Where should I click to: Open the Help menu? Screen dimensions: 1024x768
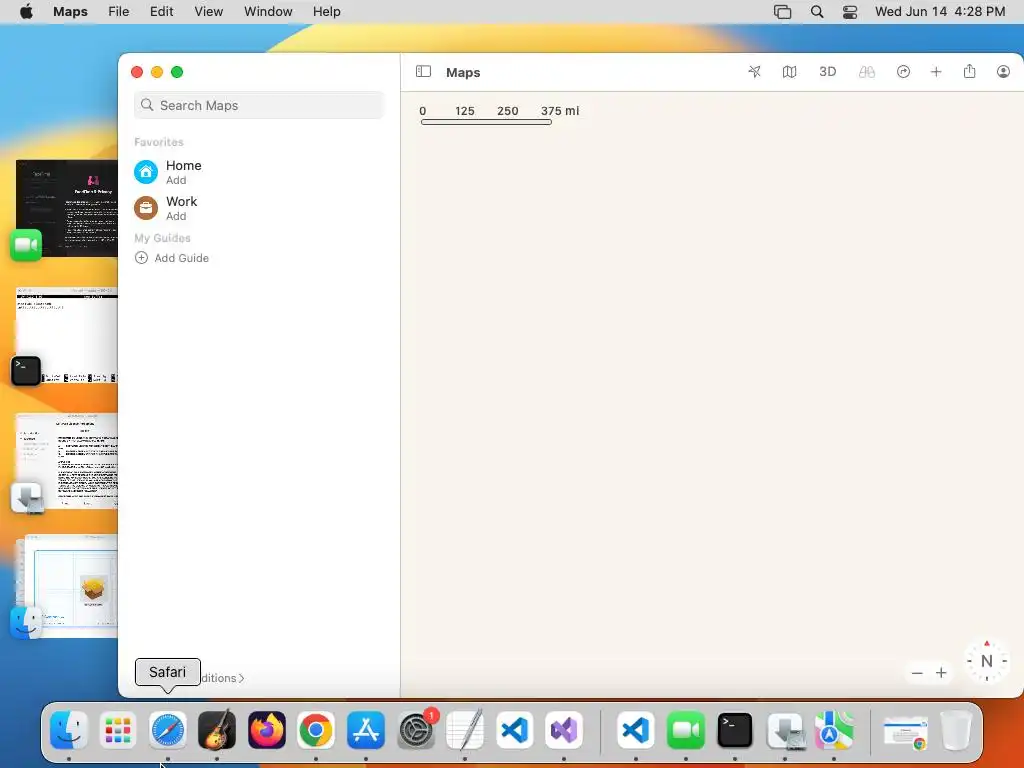point(327,12)
